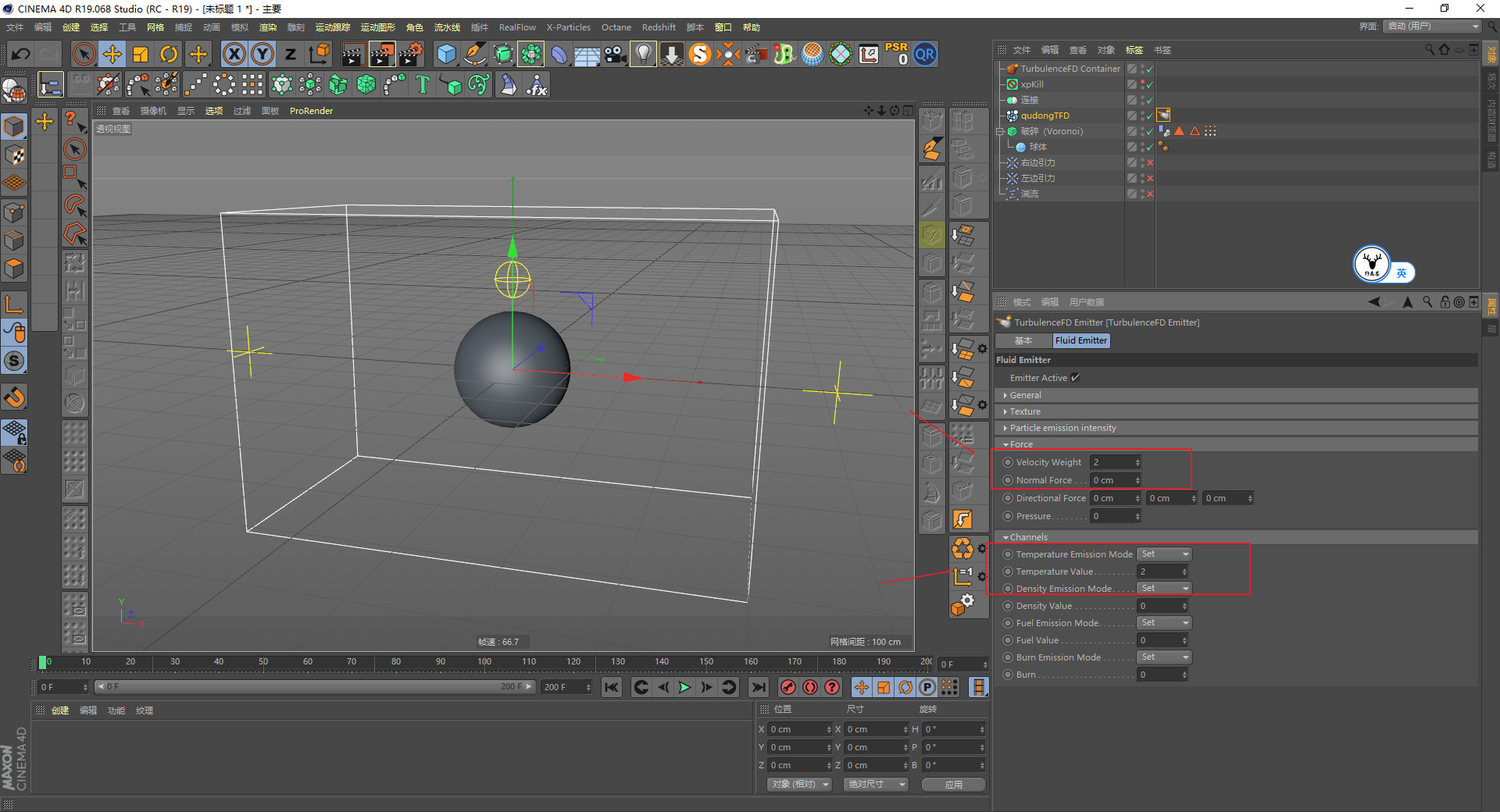Select the Spline Pen tool
Image resolution: width=1500 pixels, height=812 pixels.
[475, 54]
